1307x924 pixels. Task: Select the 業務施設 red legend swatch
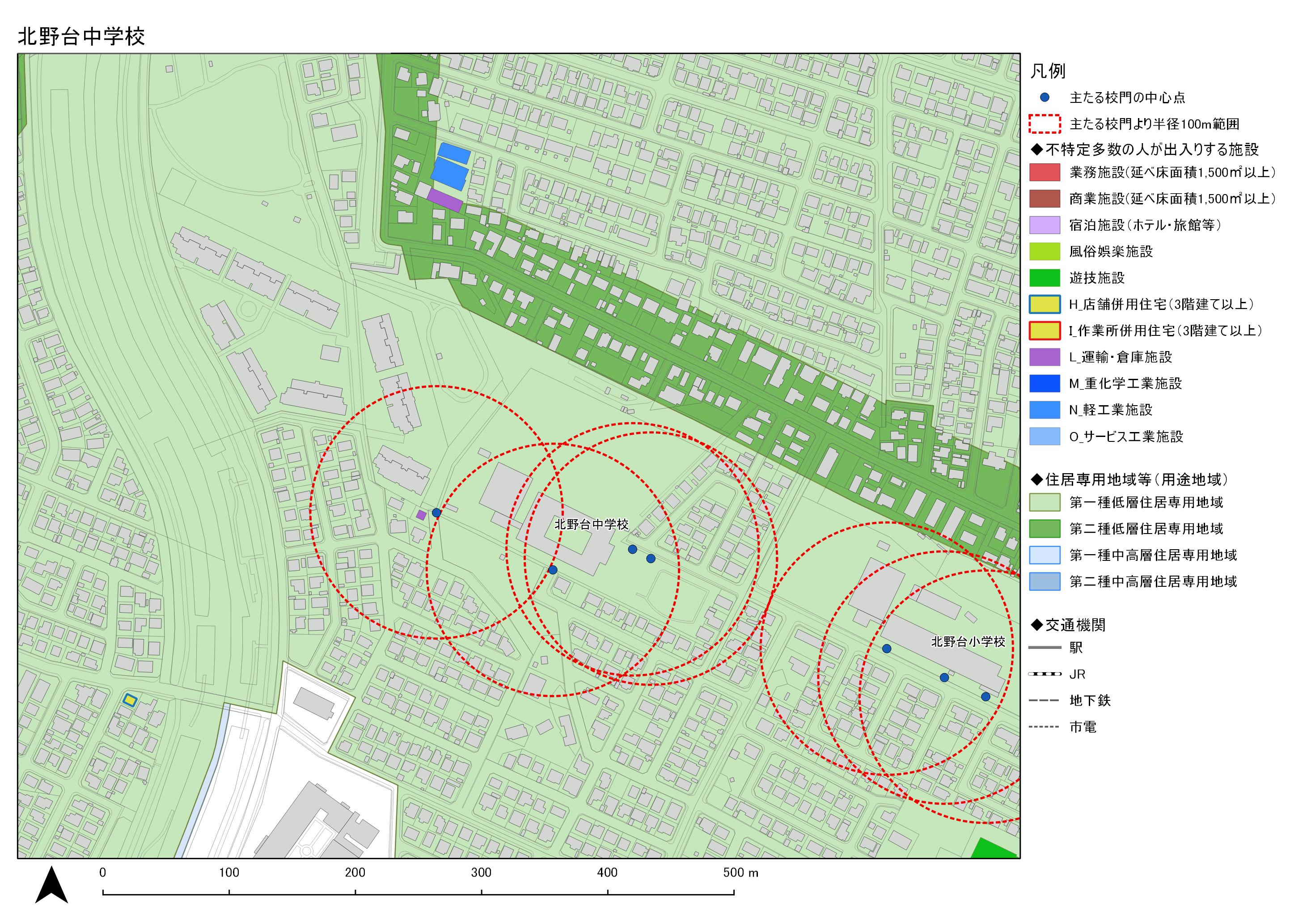(1045, 172)
